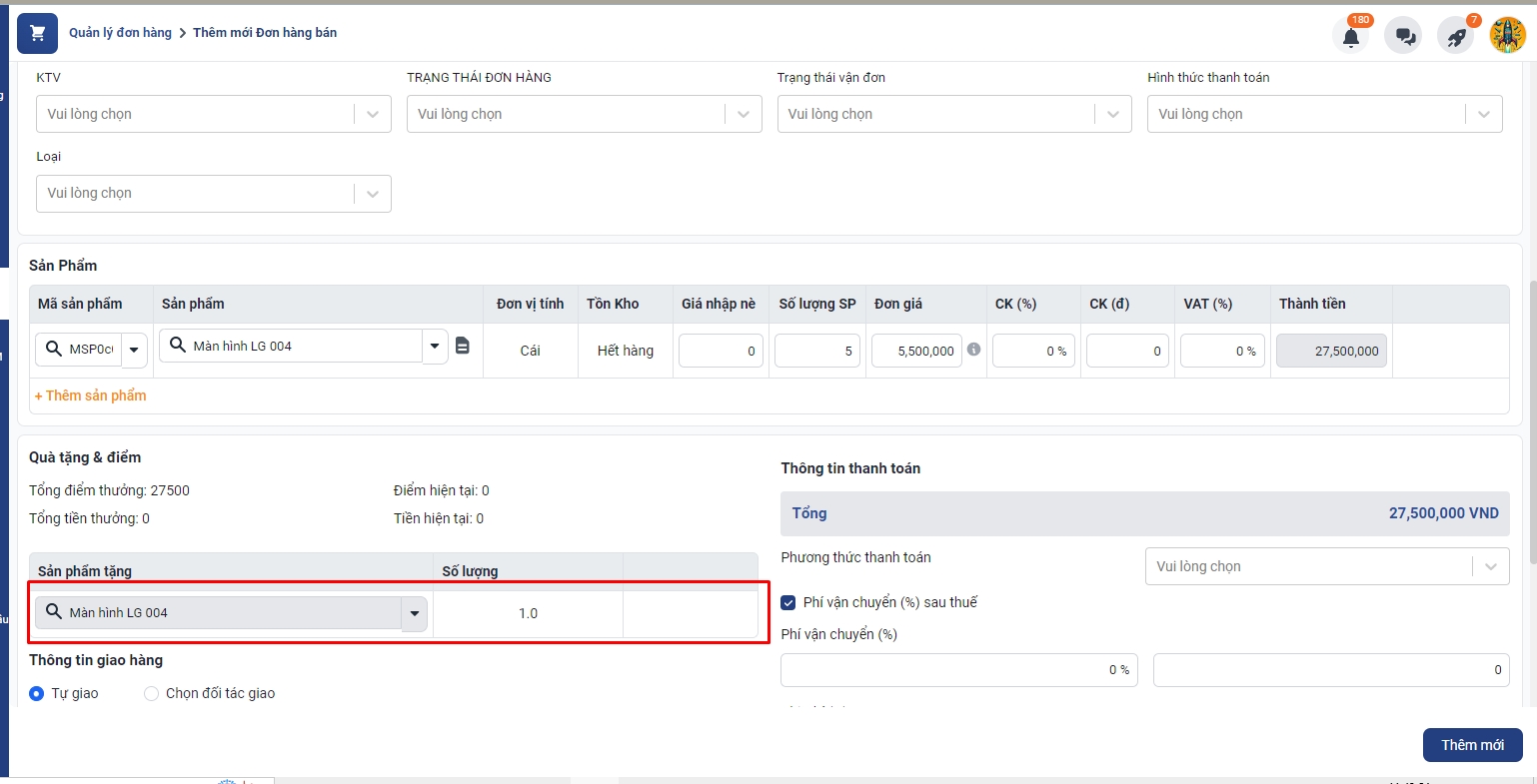Click the page vertical scrollbar

(x=1530, y=419)
